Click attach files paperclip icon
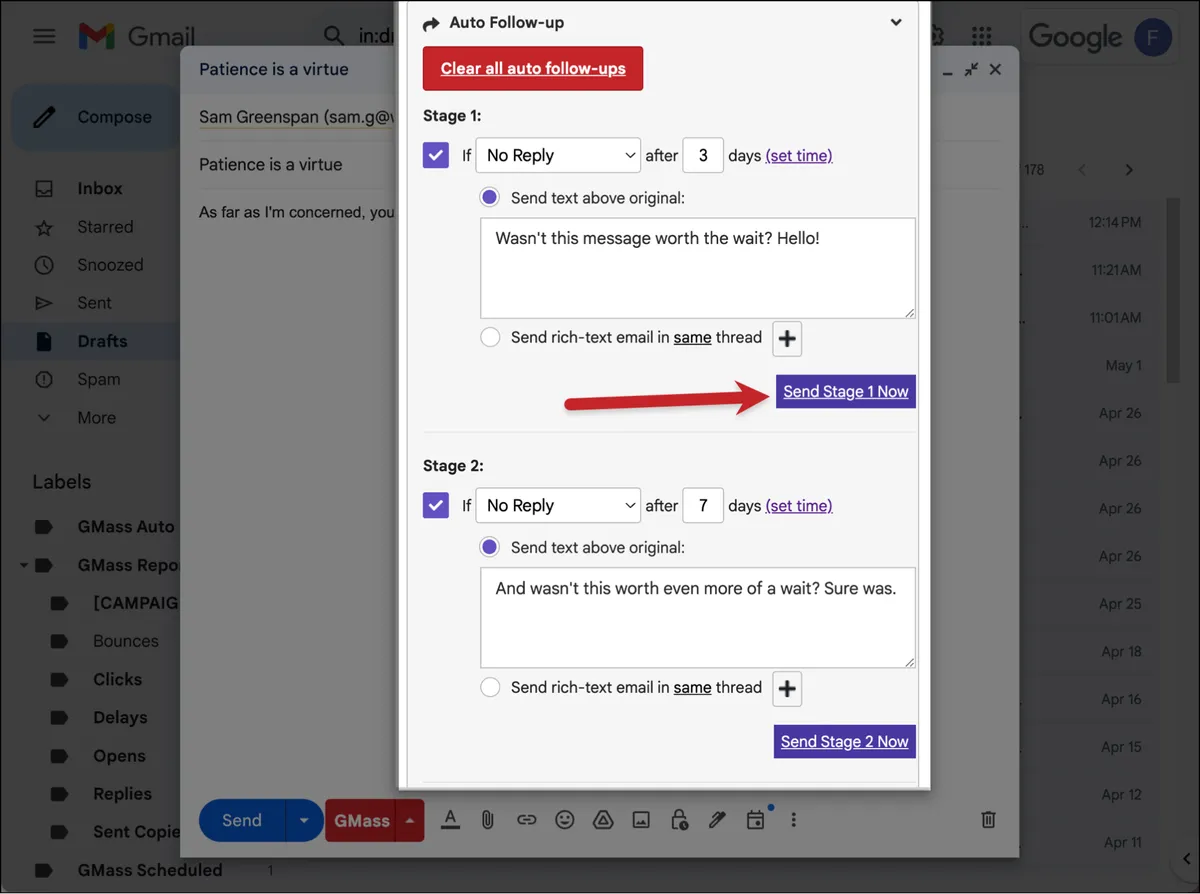The height and width of the screenshot is (894, 1200). click(x=488, y=820)
